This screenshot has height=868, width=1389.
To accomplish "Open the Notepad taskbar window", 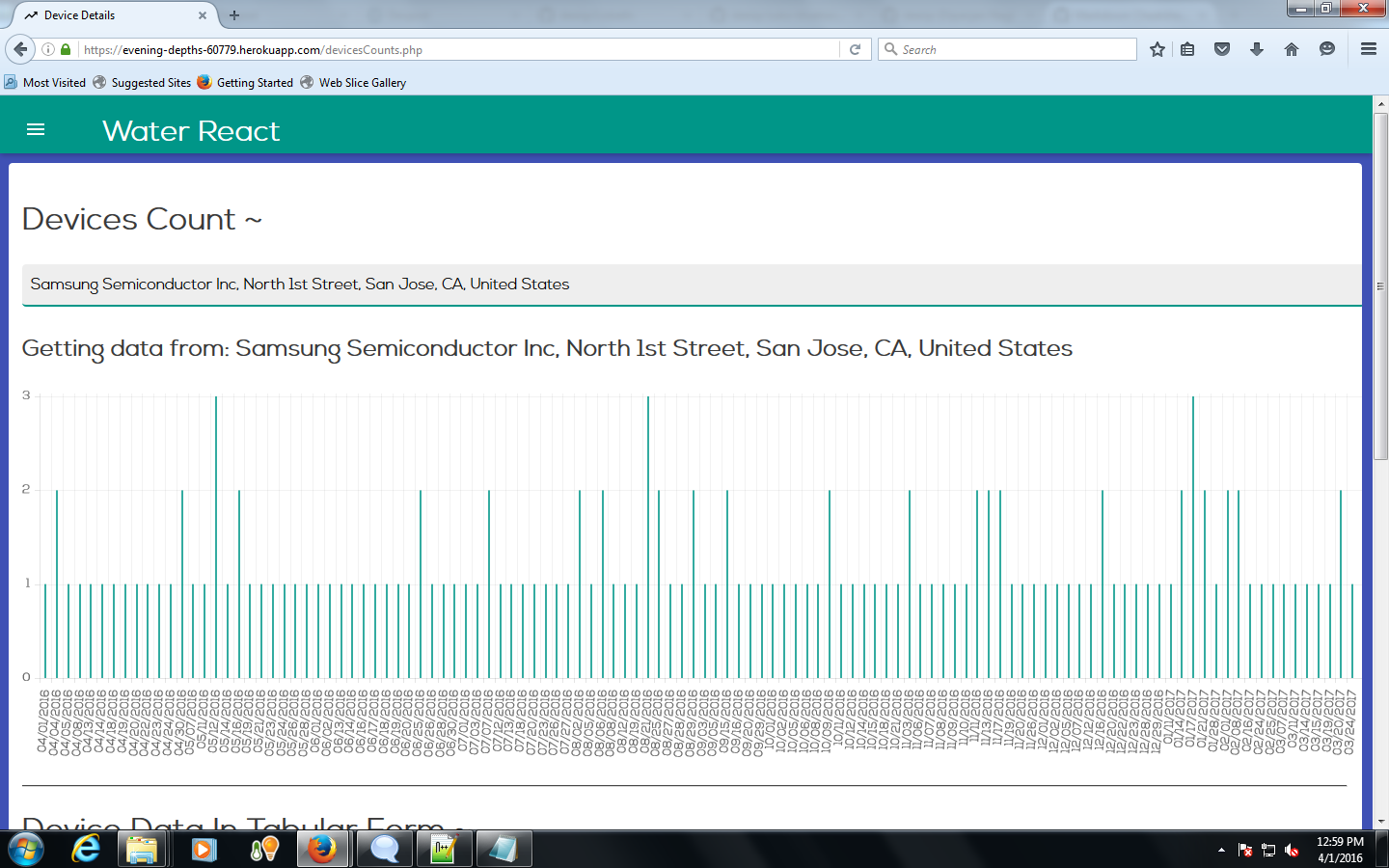I will (x=504, y=850).
